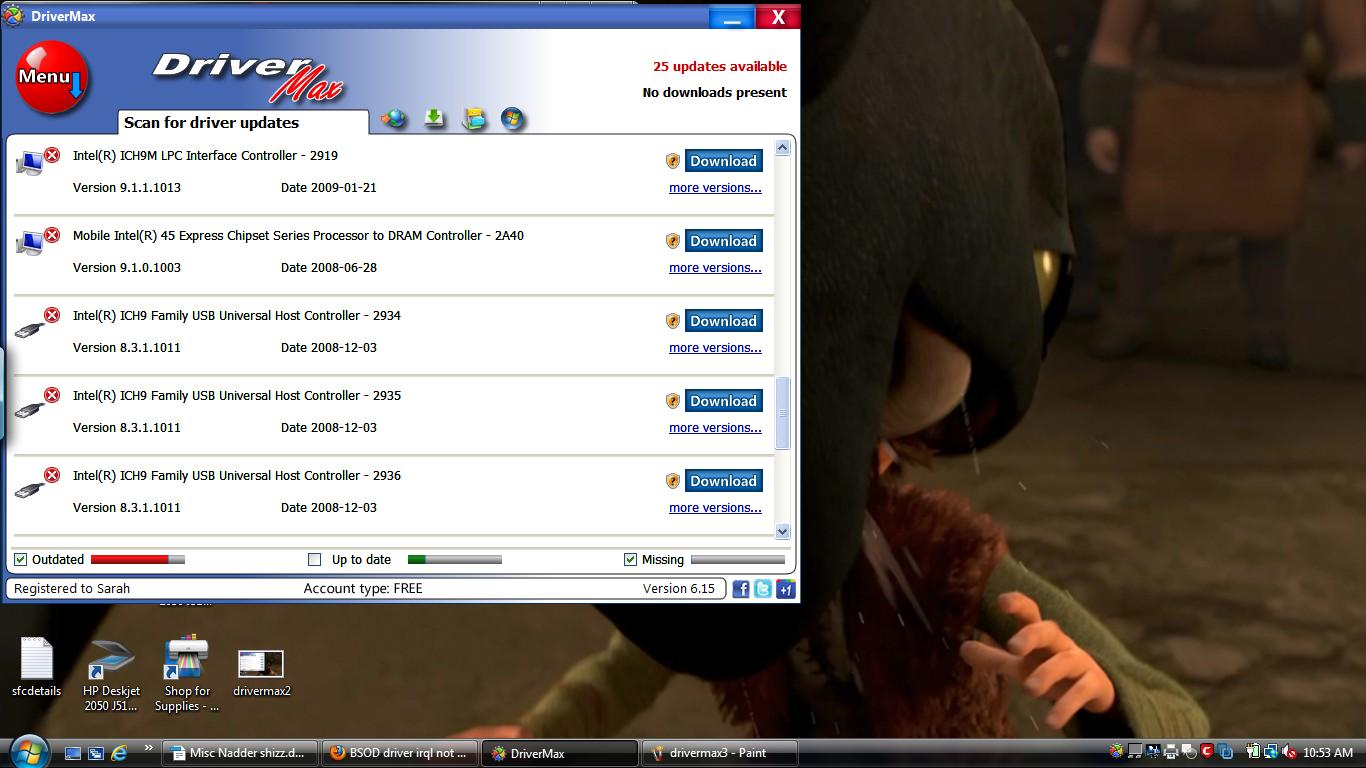Select the 'Date 2009-01-21' text

329,187
